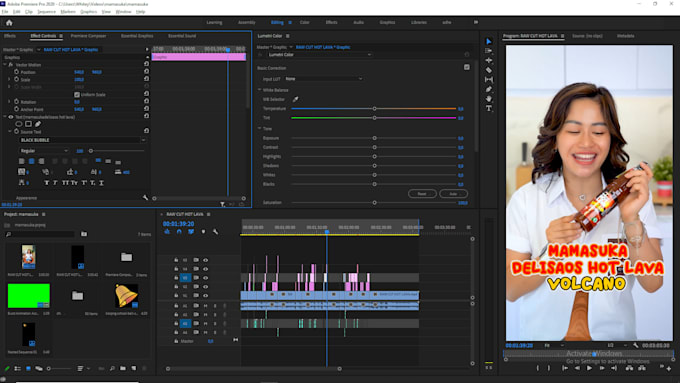Screen dimensions: 680x383
Task: Select the Track Select Forward tool
Action: click(489, 51)
